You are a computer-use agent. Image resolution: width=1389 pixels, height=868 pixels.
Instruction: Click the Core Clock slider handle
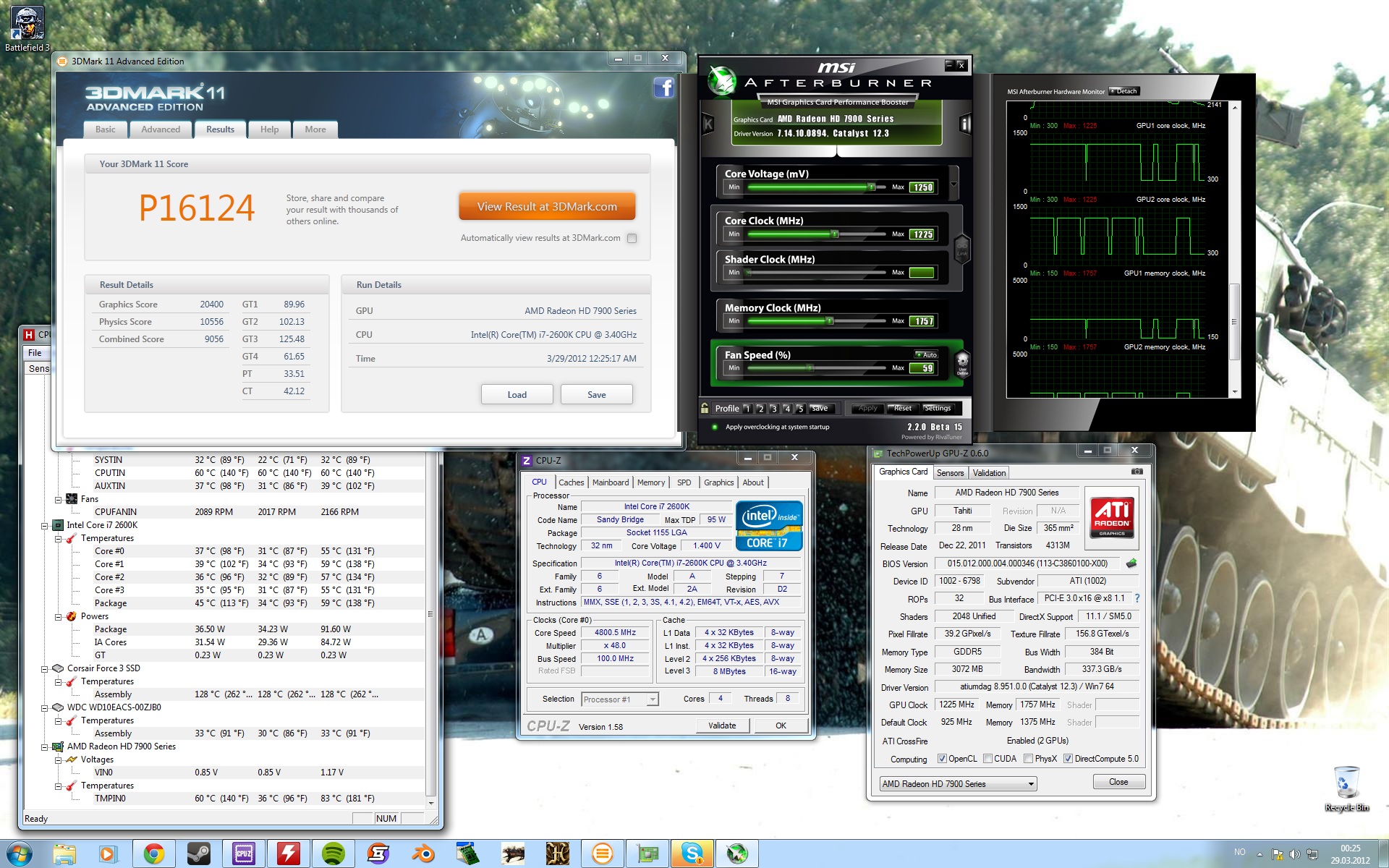(834, 234)
